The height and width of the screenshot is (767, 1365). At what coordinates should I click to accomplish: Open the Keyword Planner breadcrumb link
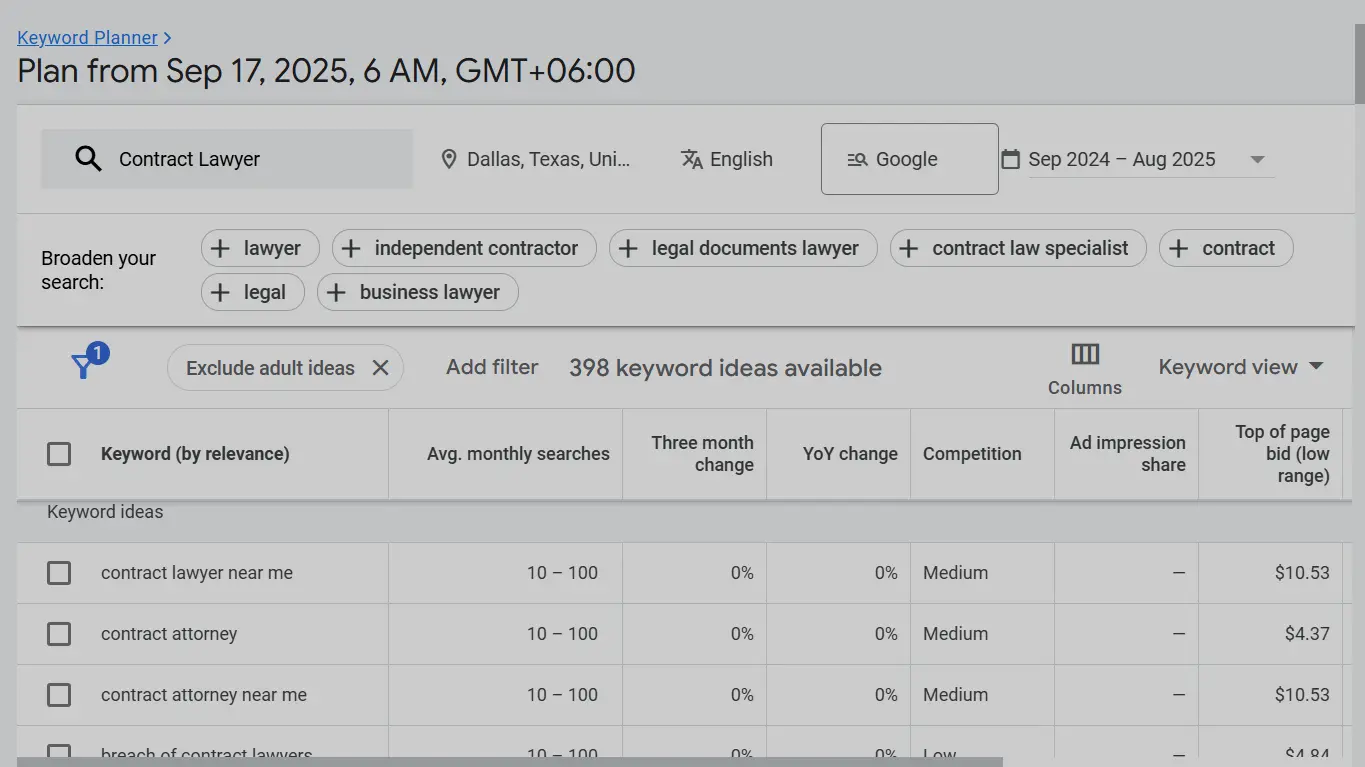pos(87,37)
